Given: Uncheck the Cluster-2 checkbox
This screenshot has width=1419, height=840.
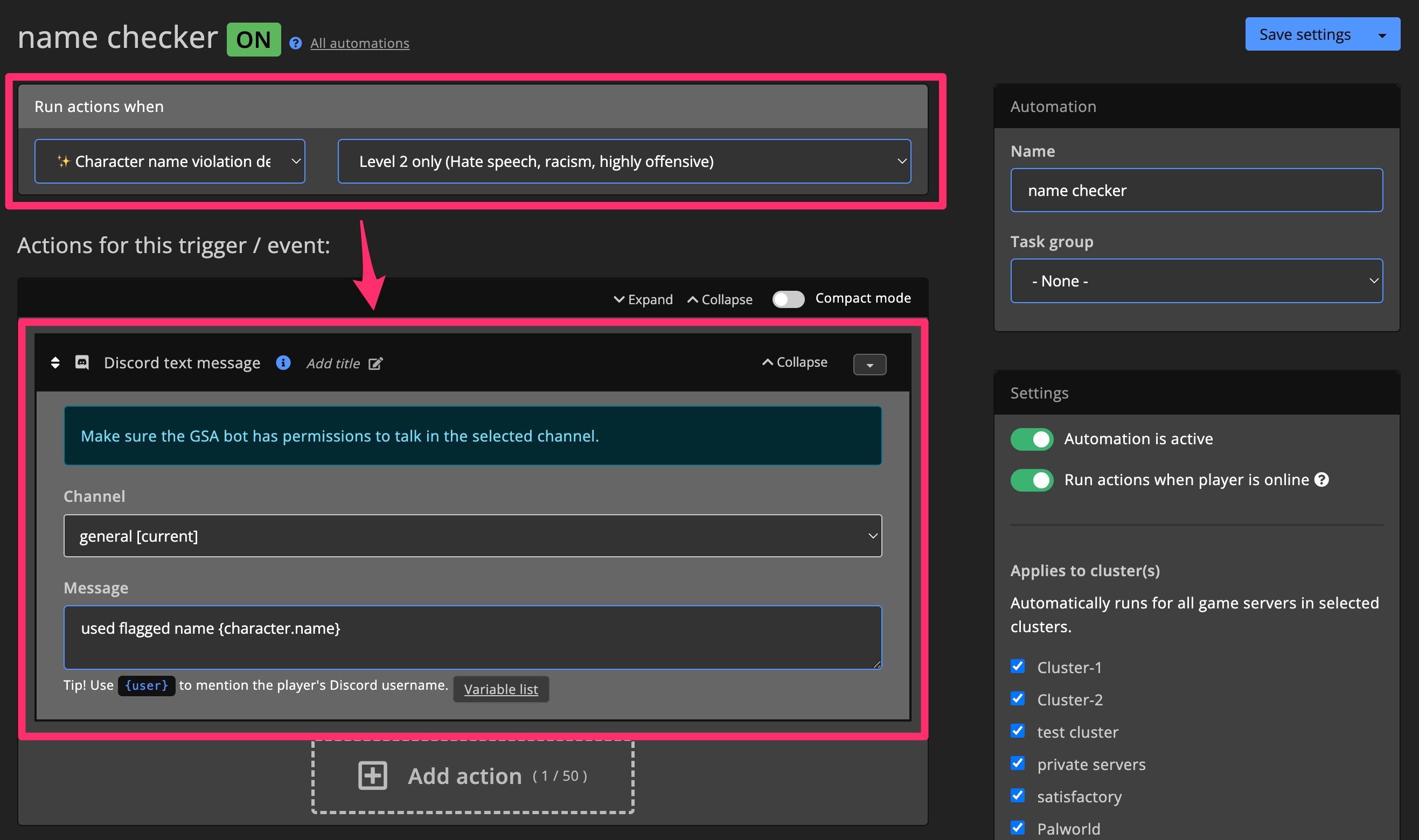Looking at the screenshot, I should [x=1018, y=698].
